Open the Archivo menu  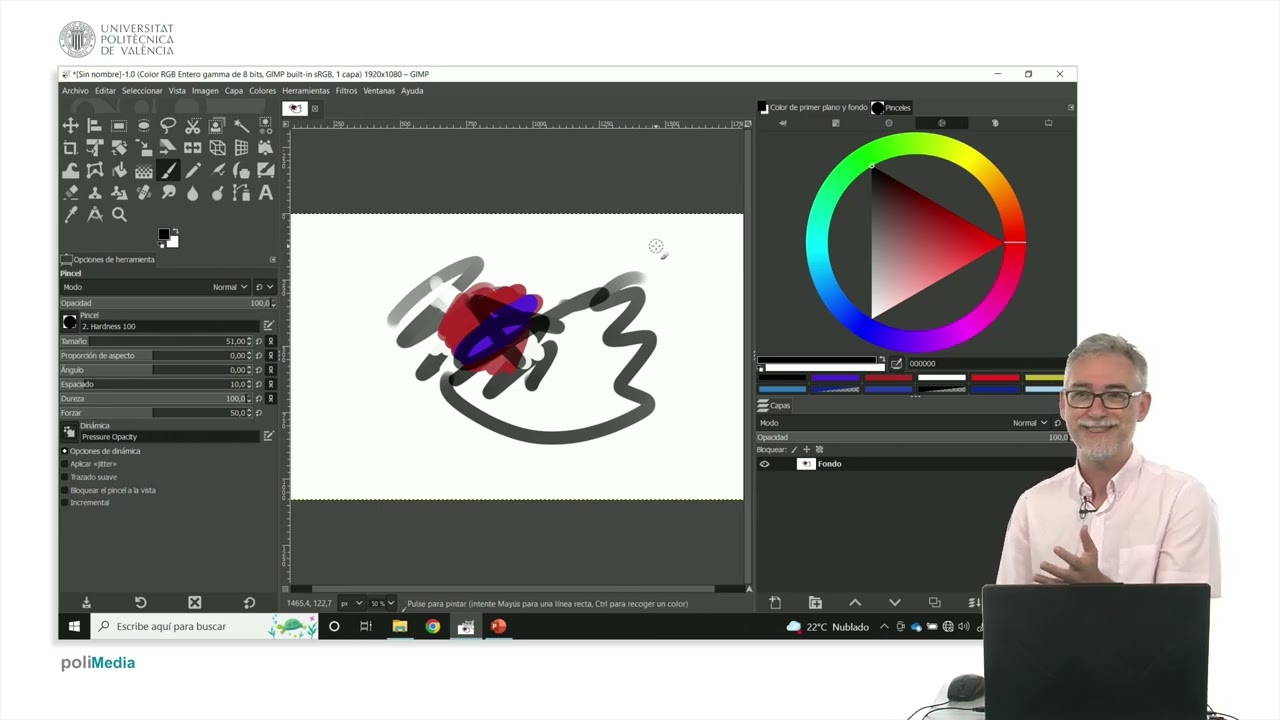(x=75, y=91)
